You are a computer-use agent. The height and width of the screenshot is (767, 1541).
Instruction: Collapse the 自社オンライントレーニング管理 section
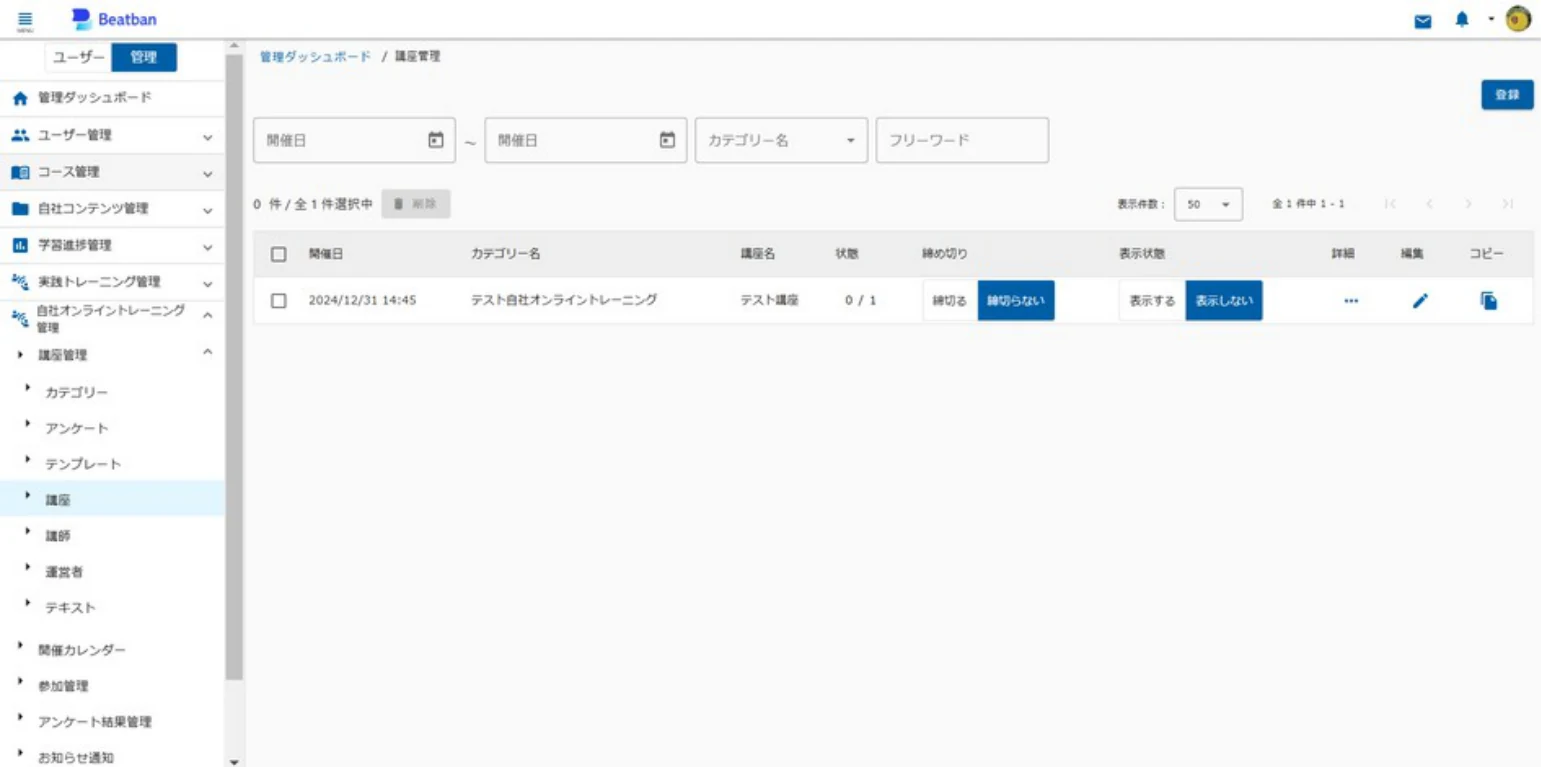pos(208,315)
